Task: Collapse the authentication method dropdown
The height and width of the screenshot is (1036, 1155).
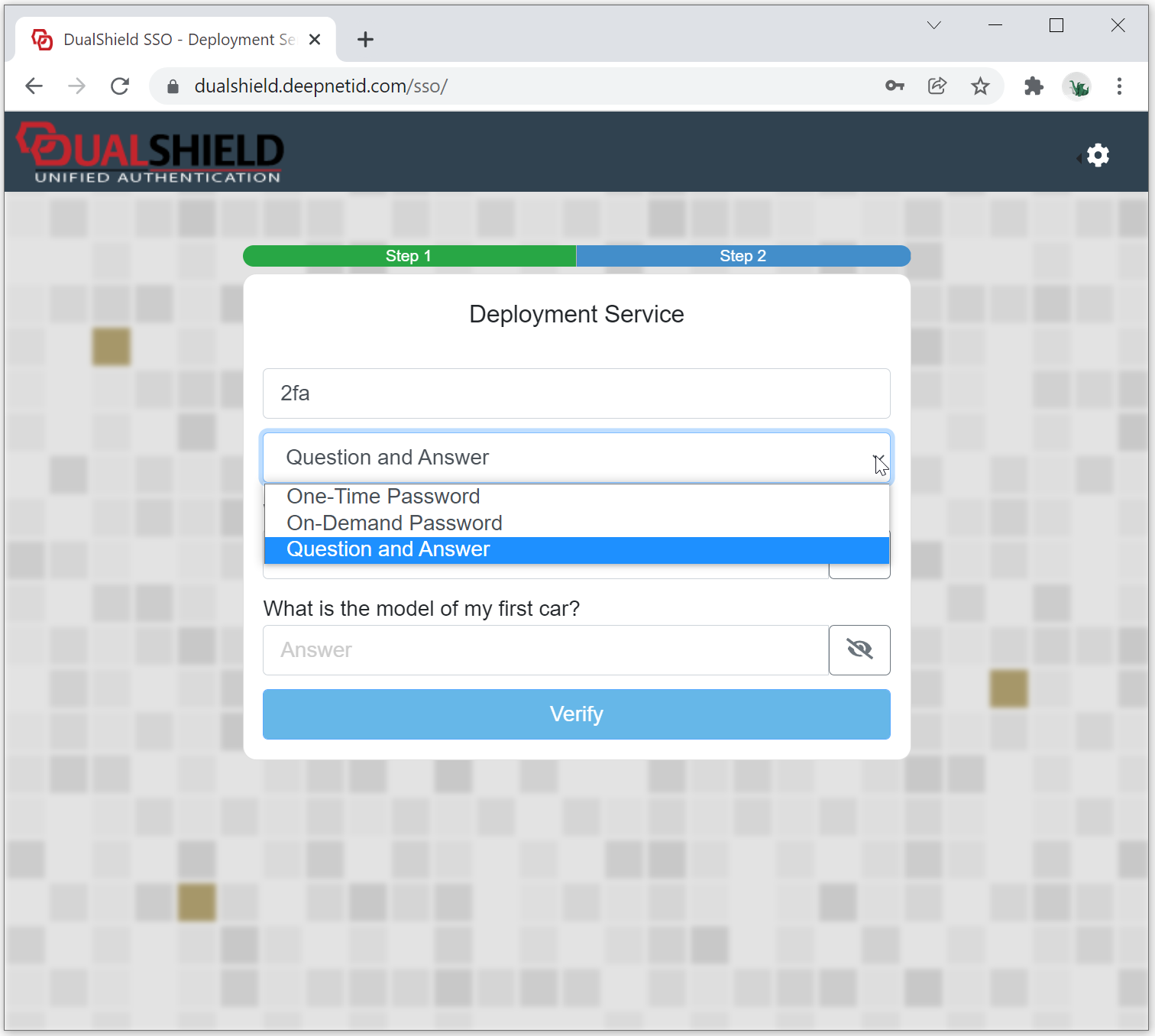Action: tap(878, 458)
